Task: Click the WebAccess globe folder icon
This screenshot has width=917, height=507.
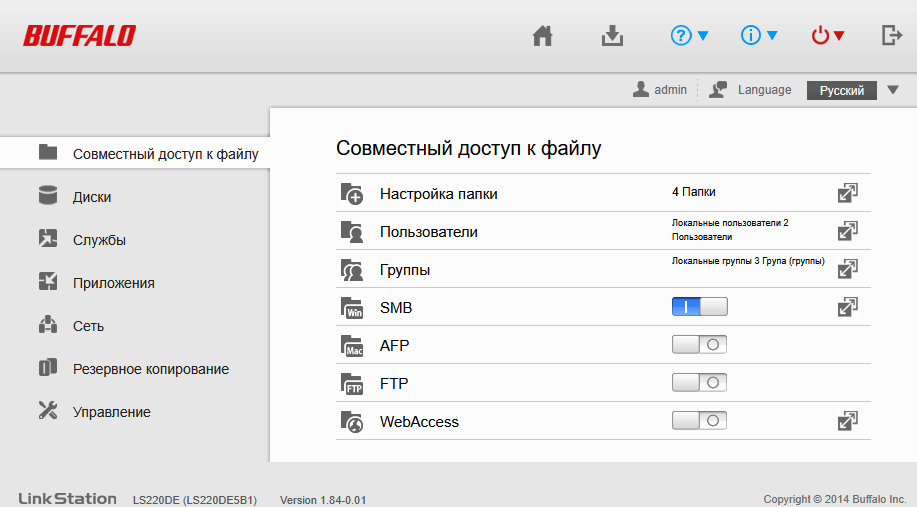Action: click(x=352, y=422)
